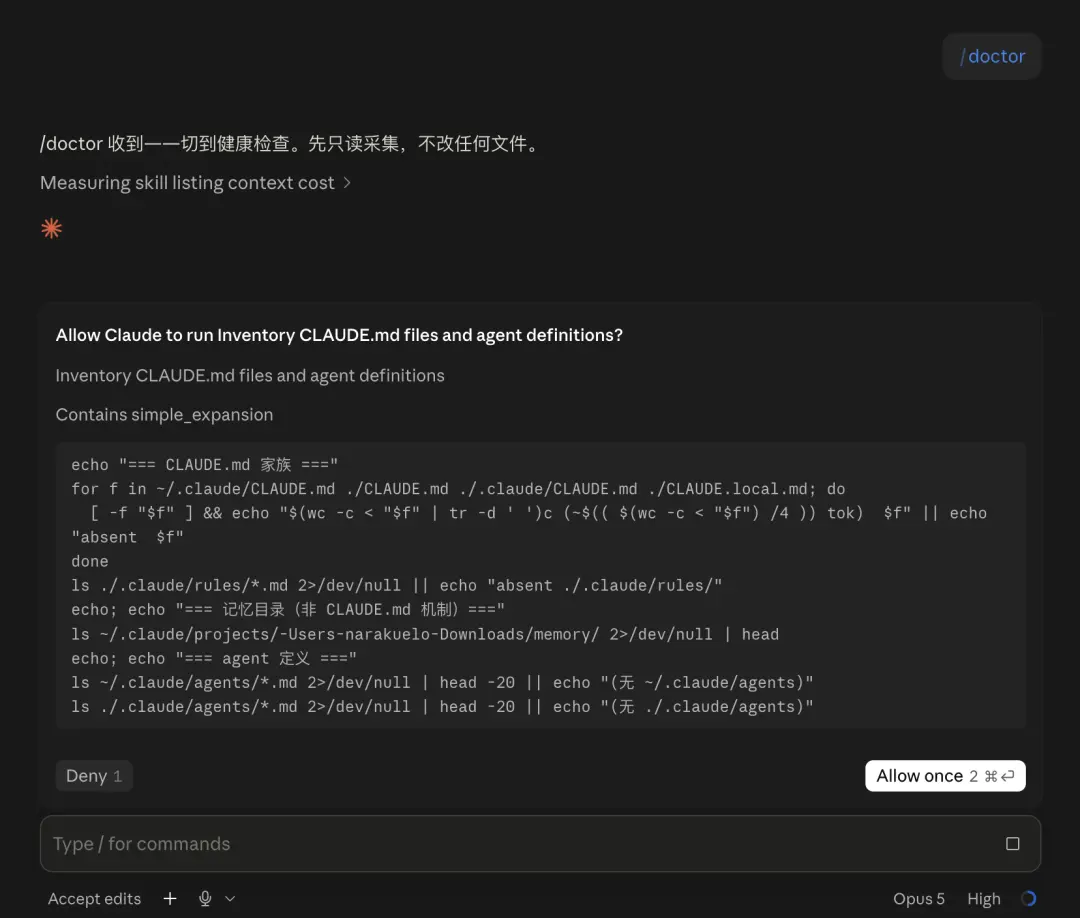
Task: Click the 'done' line in the code block
Action: coord(90,561)
